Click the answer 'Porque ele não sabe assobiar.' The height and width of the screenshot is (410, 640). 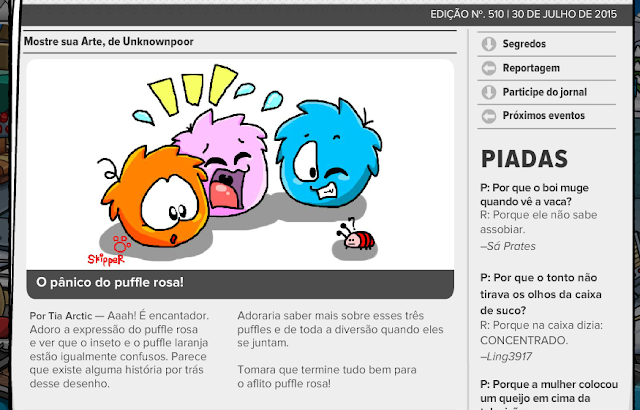pyautogui.click(x=538, y=222)
